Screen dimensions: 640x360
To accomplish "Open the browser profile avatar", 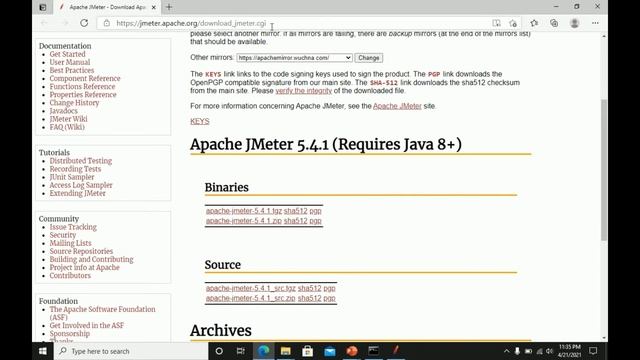I will (575, 23).
